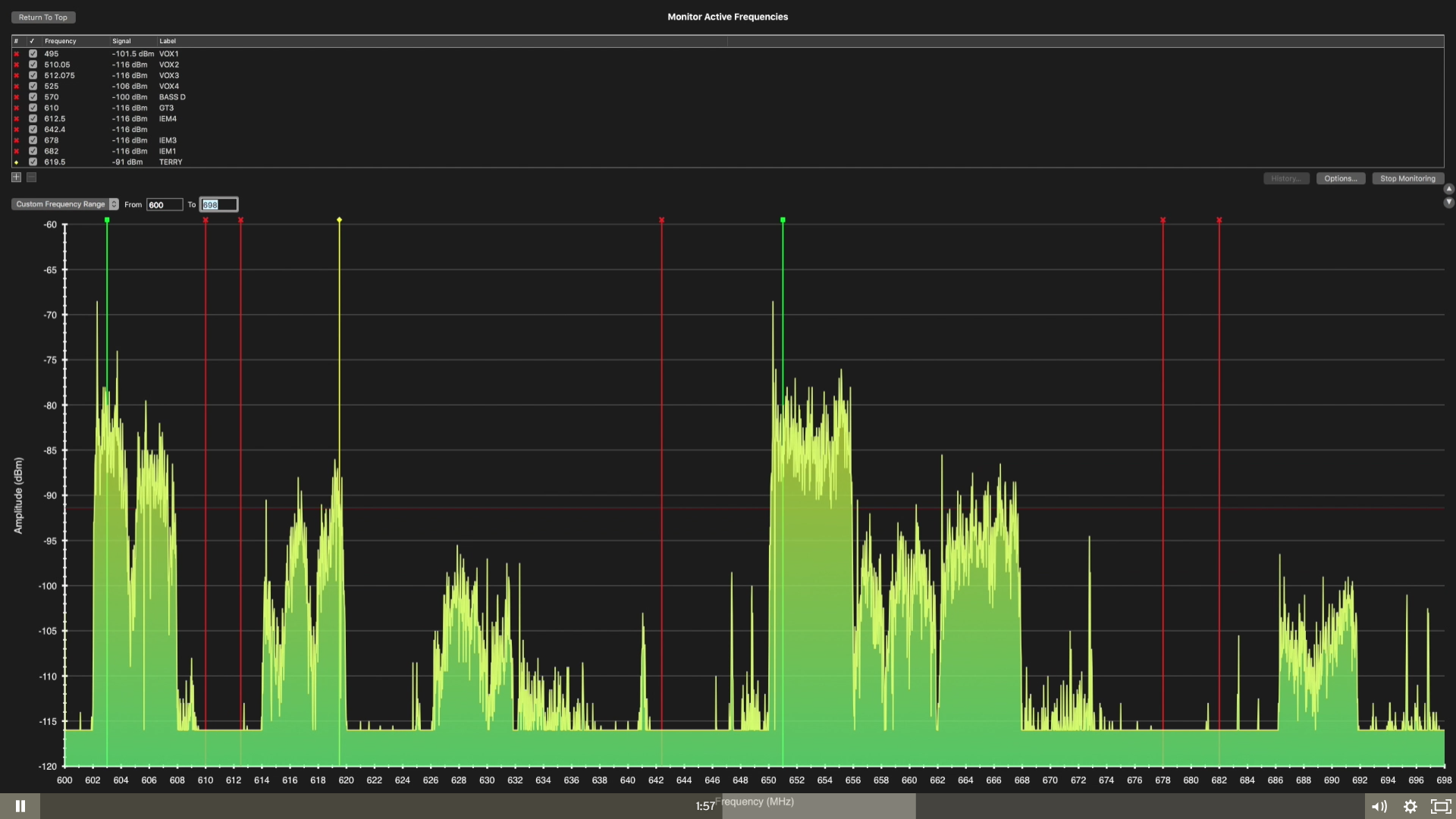Click the Frequency column header
Image resolution: width=1456 pixels, height=819 pixels.
[x=61, y=41]
